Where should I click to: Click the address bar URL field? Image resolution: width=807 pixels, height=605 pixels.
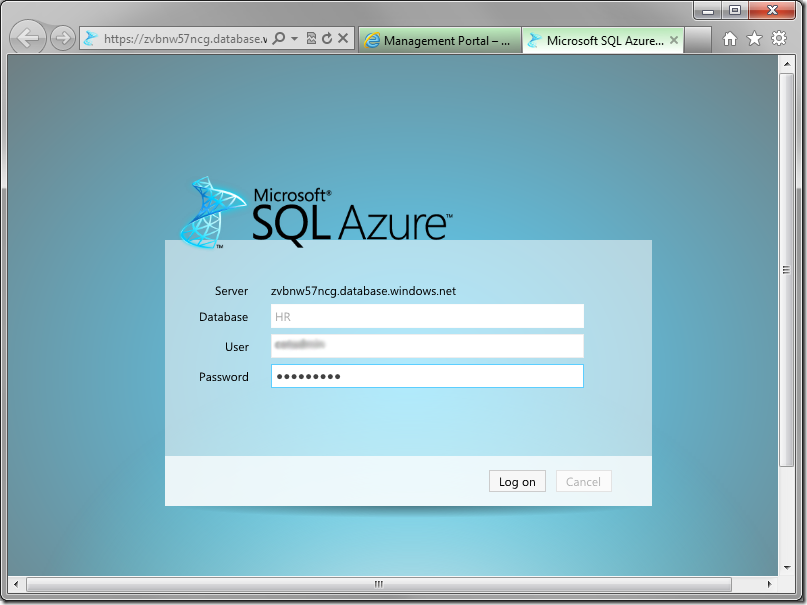click(x=185, y=39)
